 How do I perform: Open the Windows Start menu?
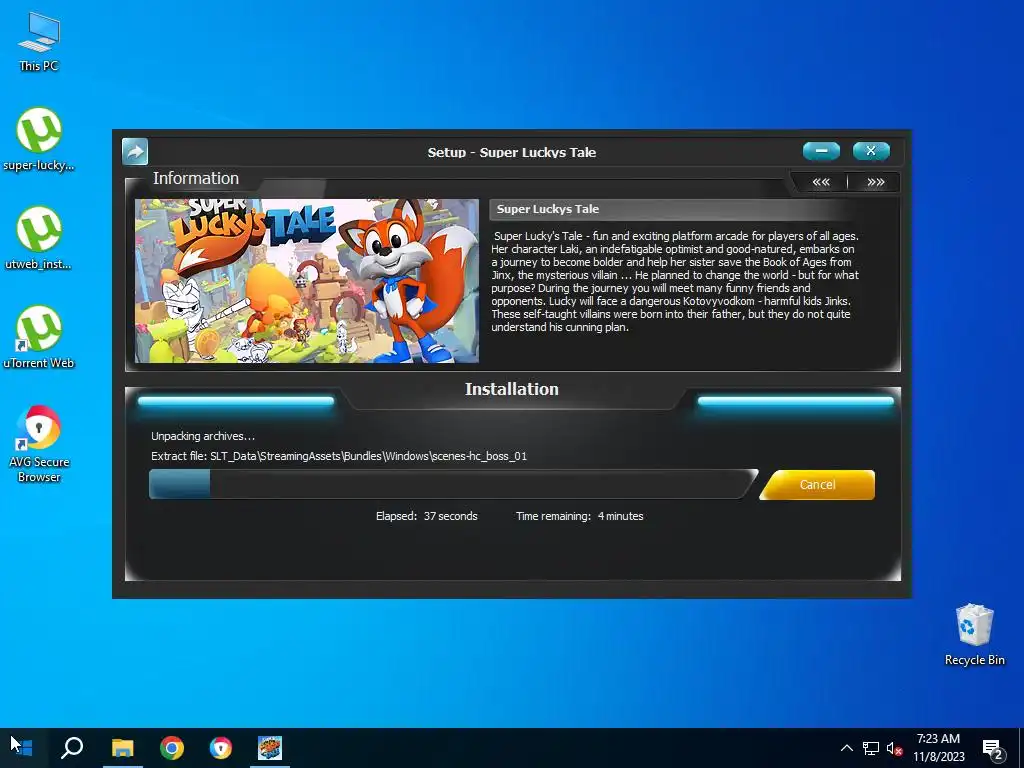coord(22,748)
